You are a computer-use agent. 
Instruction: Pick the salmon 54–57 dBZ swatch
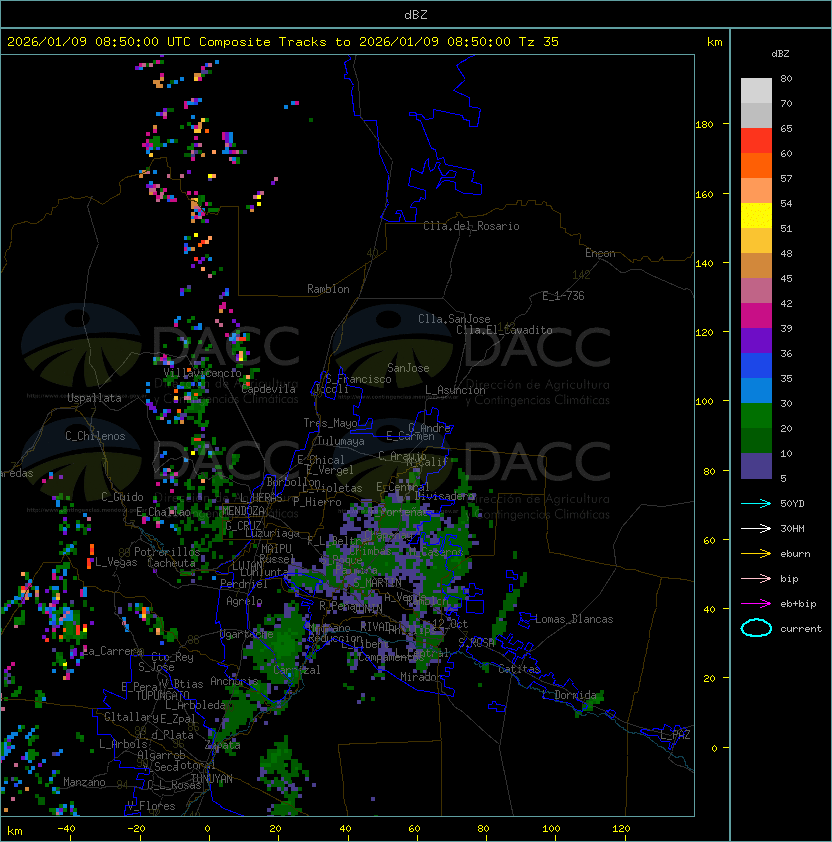(756, 191)
